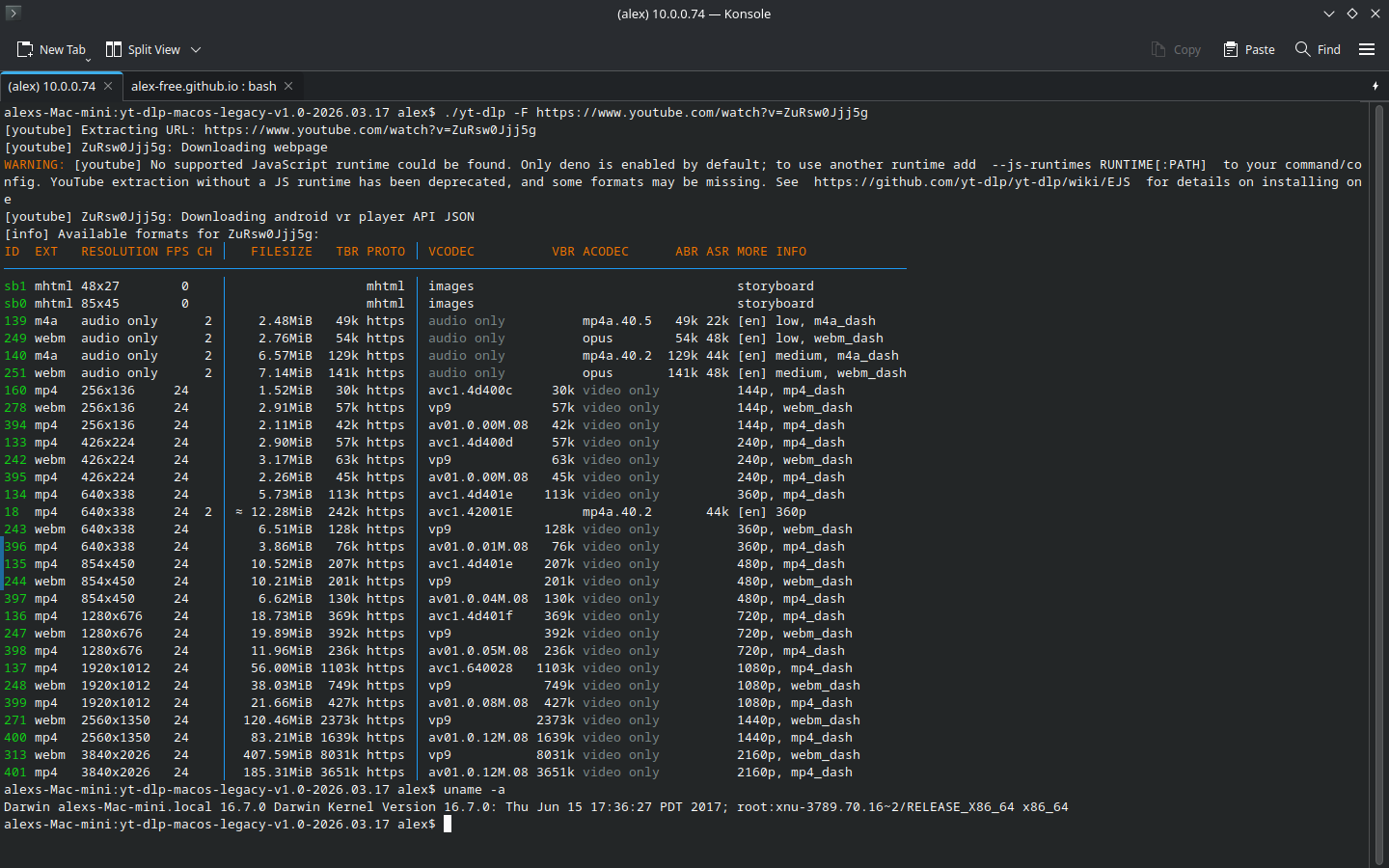Click format ID 271
1389x868 pixels.
[15, 720]
